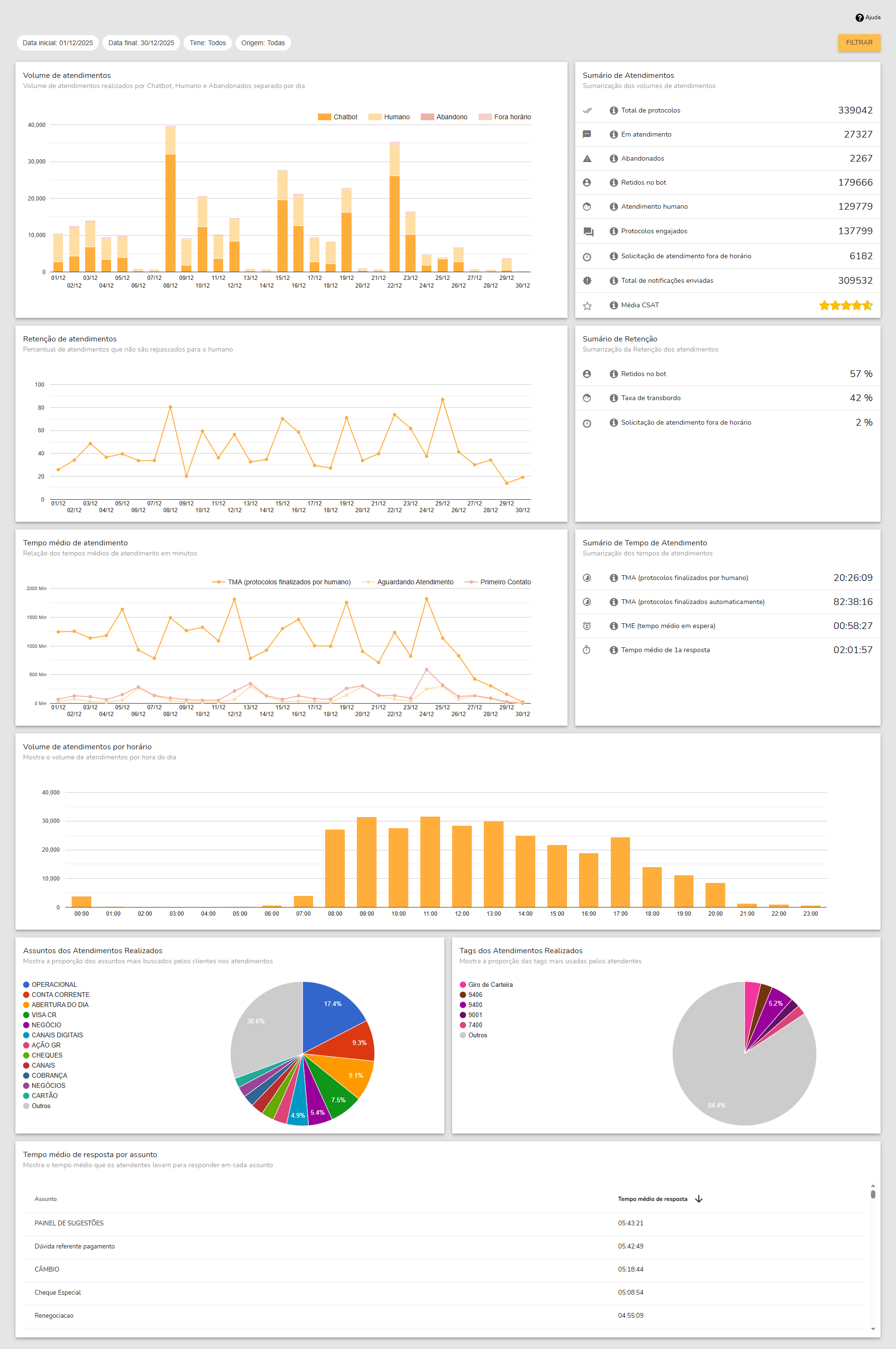Click the alarm clock icon in TME row
Image resolution: width=896 pixels, height=1349 pixels.
pyautogui.click(x=586, y=626)
